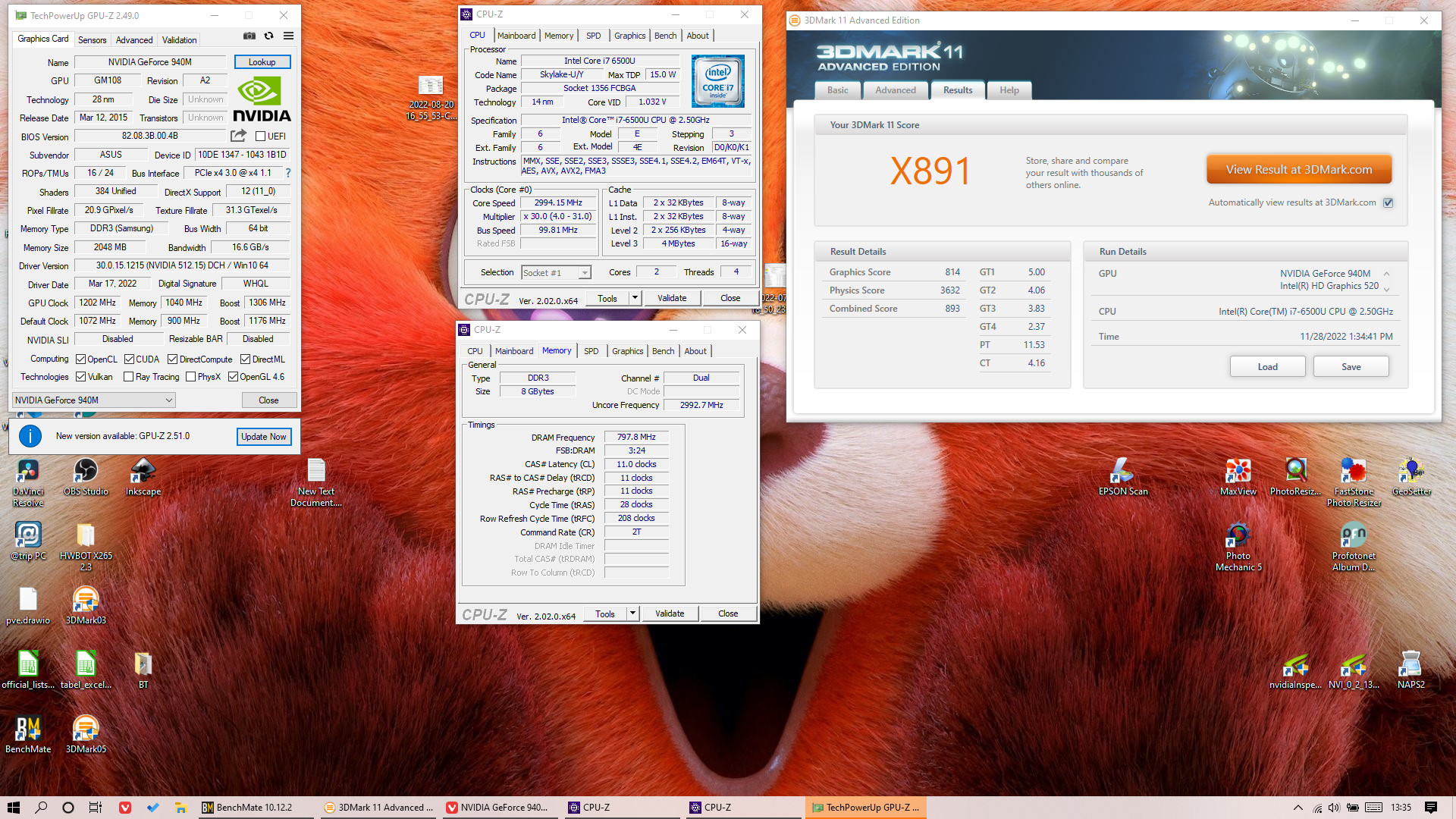Toggle the OpenCL checkbox

(x=81, y=359)
